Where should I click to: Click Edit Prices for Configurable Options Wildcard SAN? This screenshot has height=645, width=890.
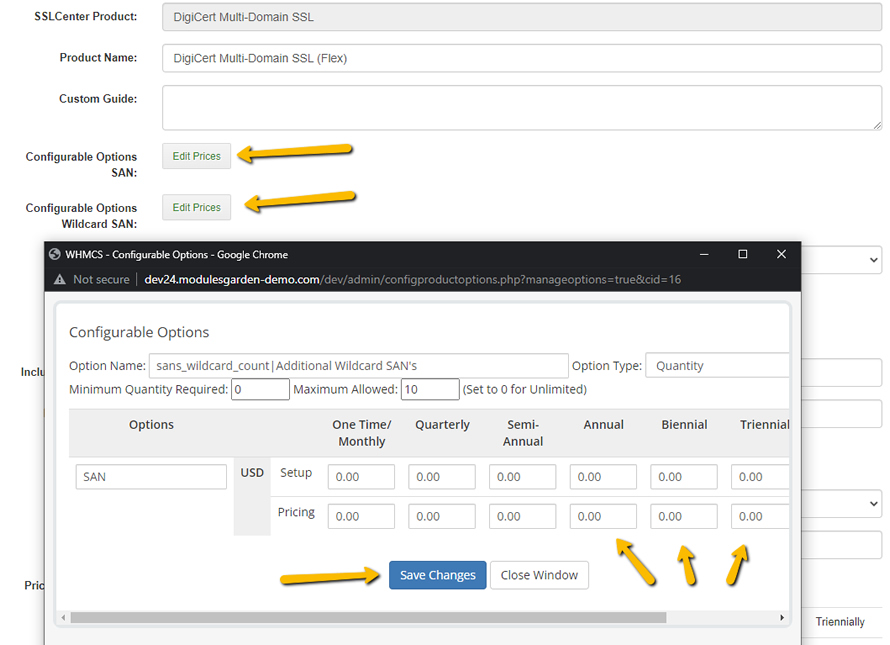(x=196, y=207)
